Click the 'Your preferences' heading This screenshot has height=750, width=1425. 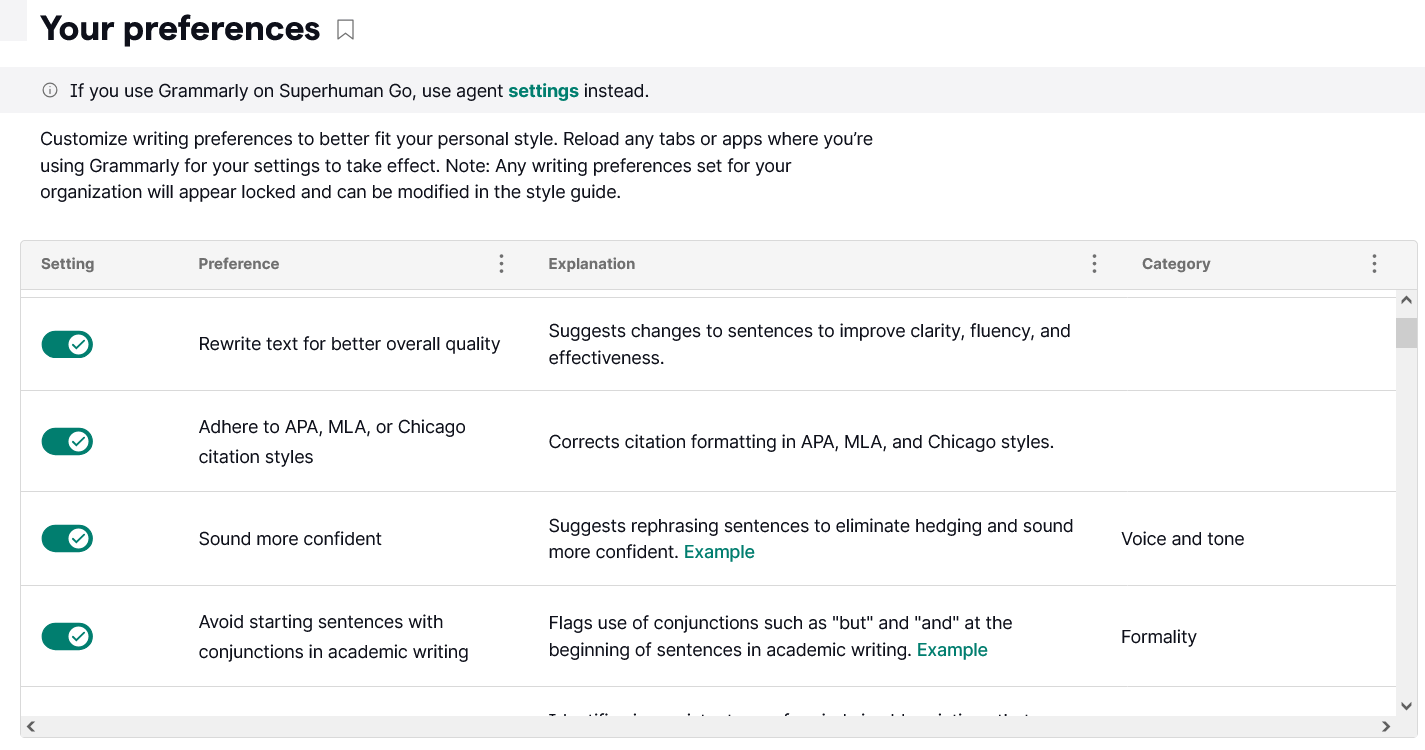click(180, 29)
